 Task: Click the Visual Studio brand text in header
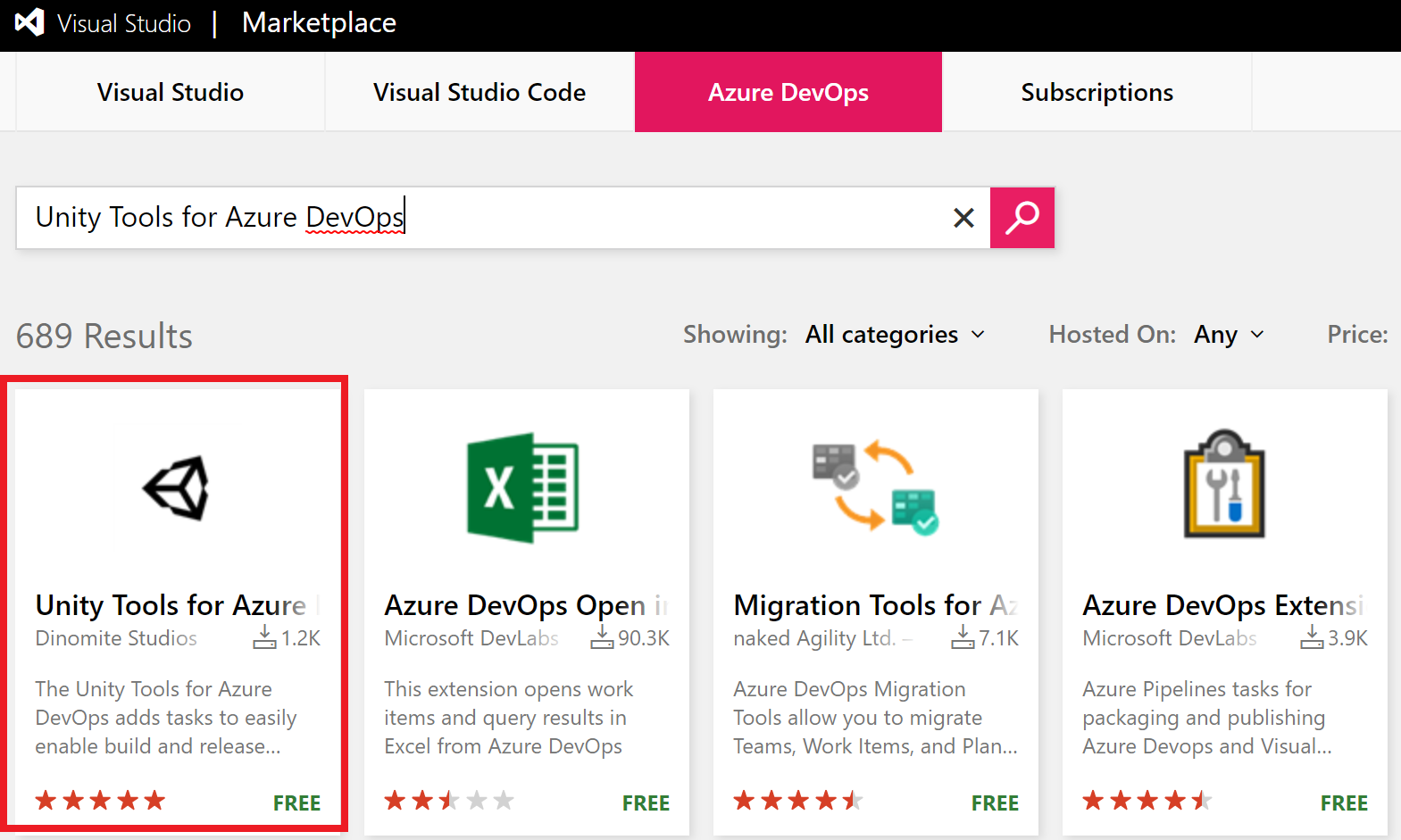click(x=124, y=23)
